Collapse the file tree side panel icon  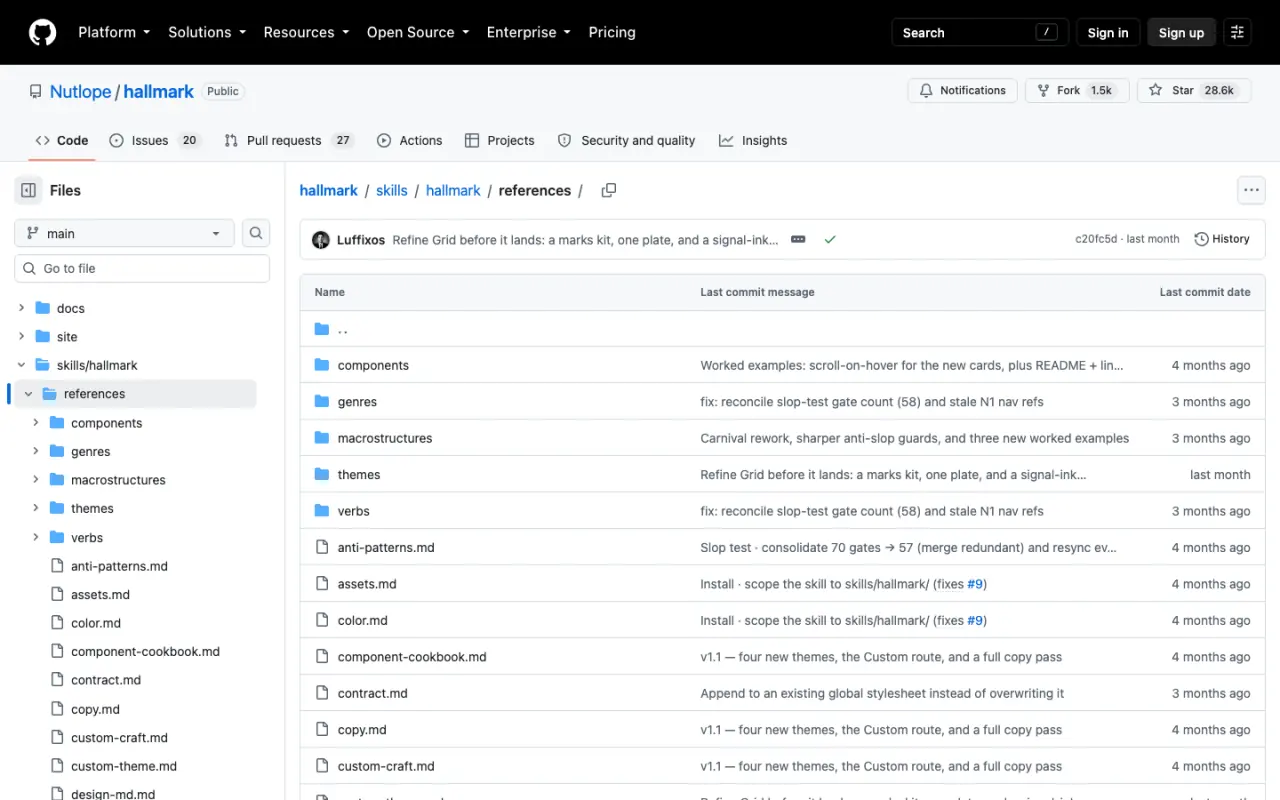pyautogui.click(x=29, y=190)
